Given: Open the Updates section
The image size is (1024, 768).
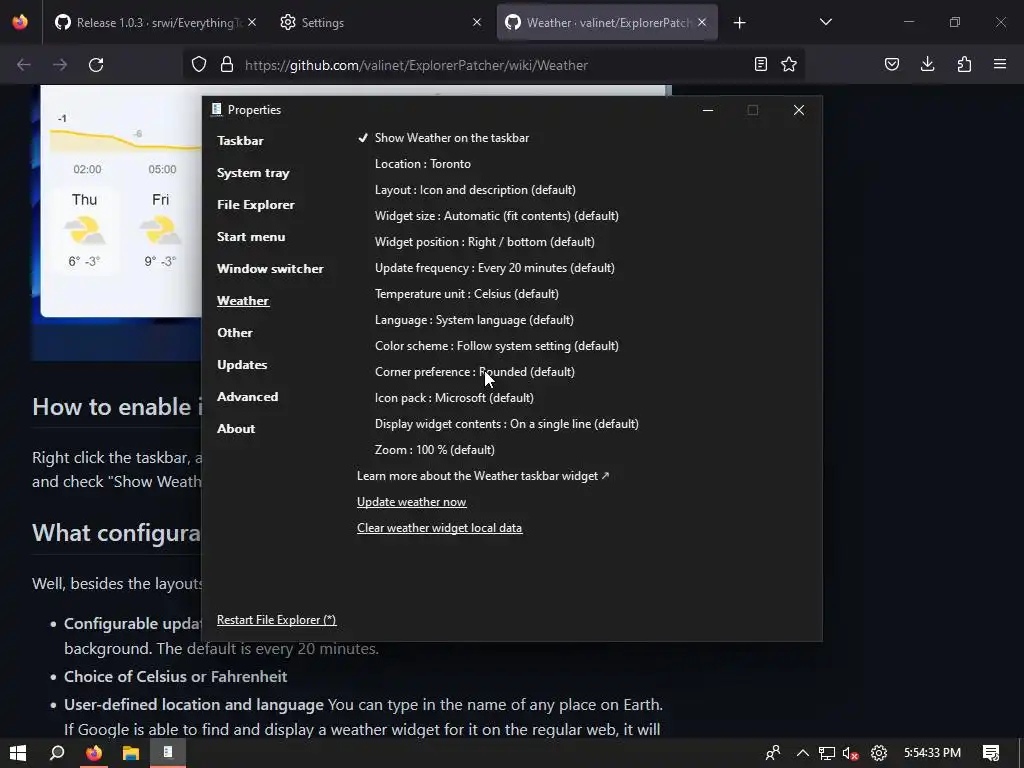Looking at the screenshot, I should tap(242, 364).
